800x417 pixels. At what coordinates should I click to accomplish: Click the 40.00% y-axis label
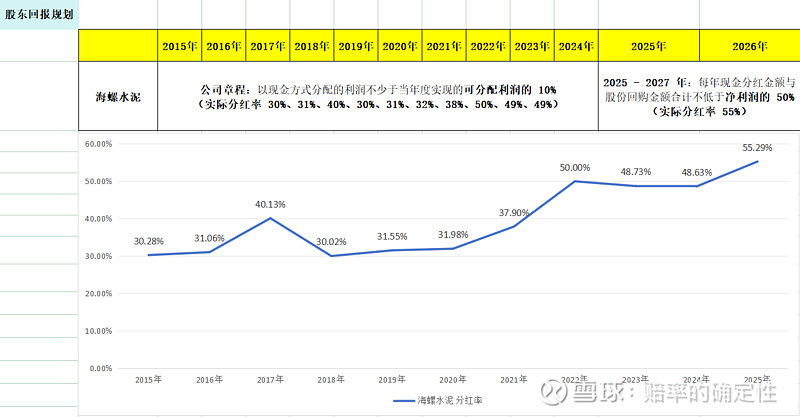click(98, 218)
